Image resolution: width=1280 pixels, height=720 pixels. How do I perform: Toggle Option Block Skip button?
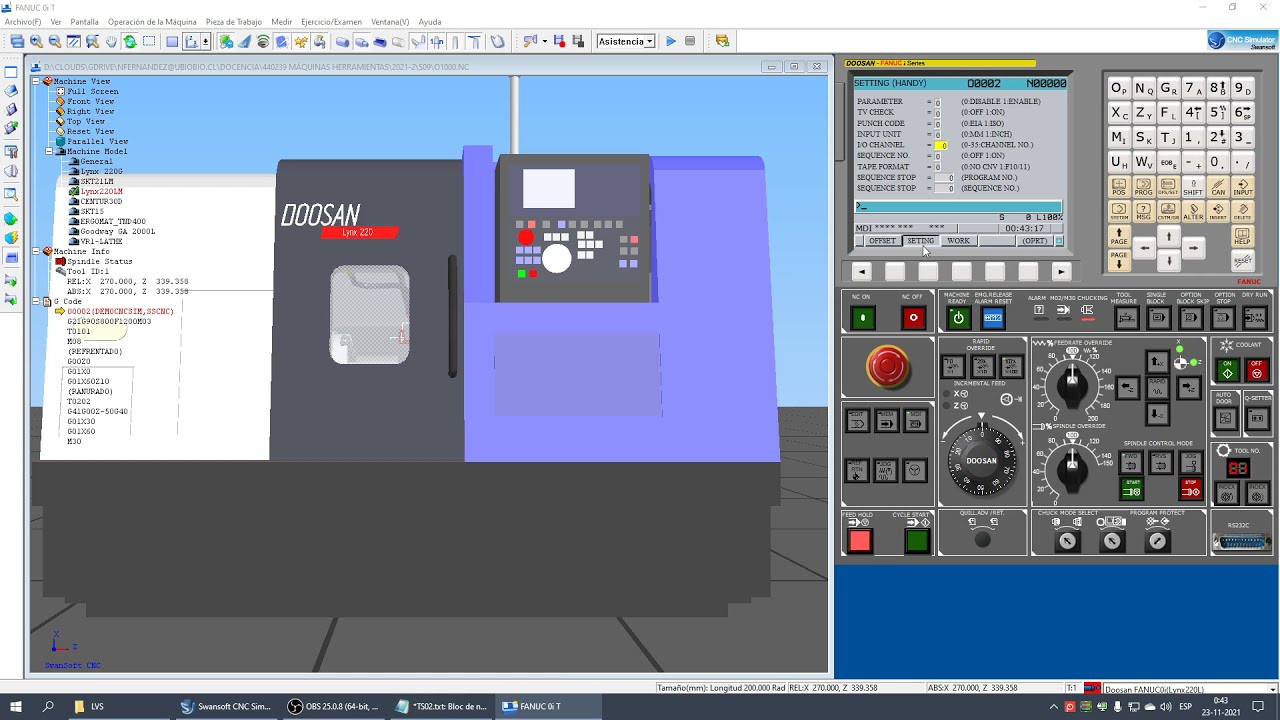[1190, 318]
